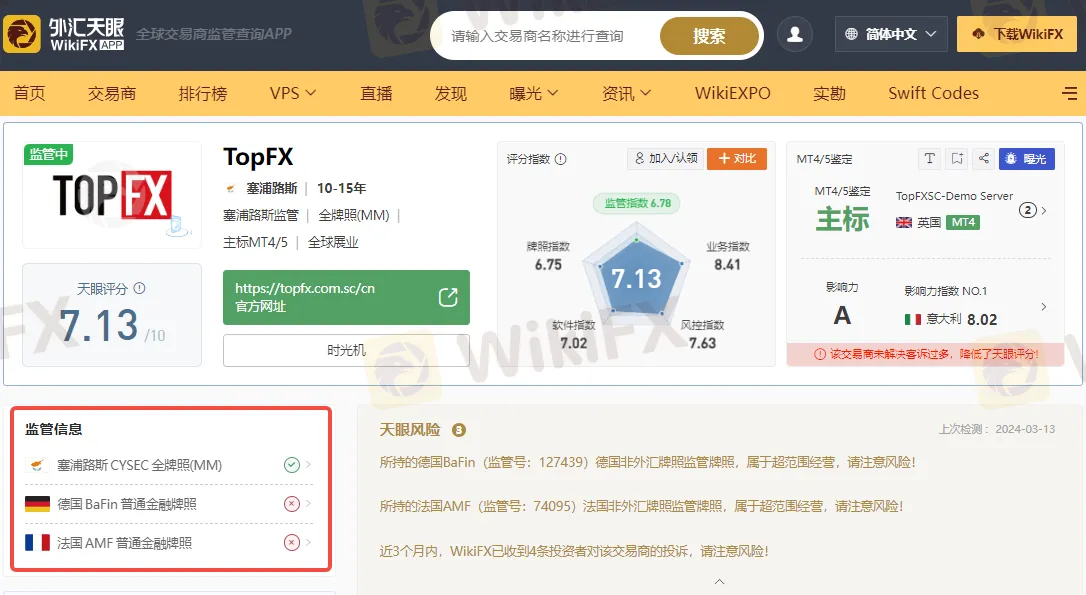Click the TopFX broker logo
The height and width of the screenshot is (595, 1086).
click(112, 195)
